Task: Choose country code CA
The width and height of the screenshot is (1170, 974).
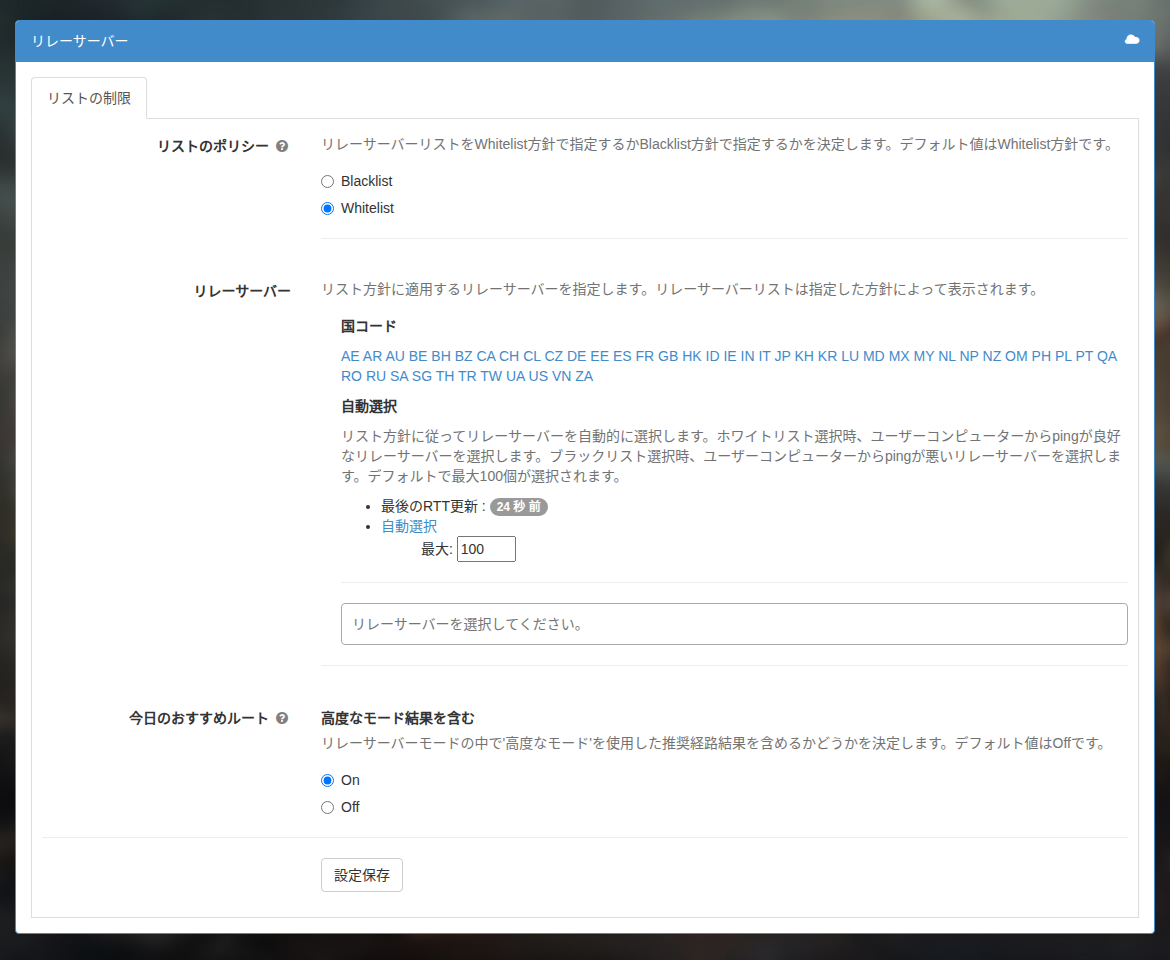Action: [x=486, y=356]
